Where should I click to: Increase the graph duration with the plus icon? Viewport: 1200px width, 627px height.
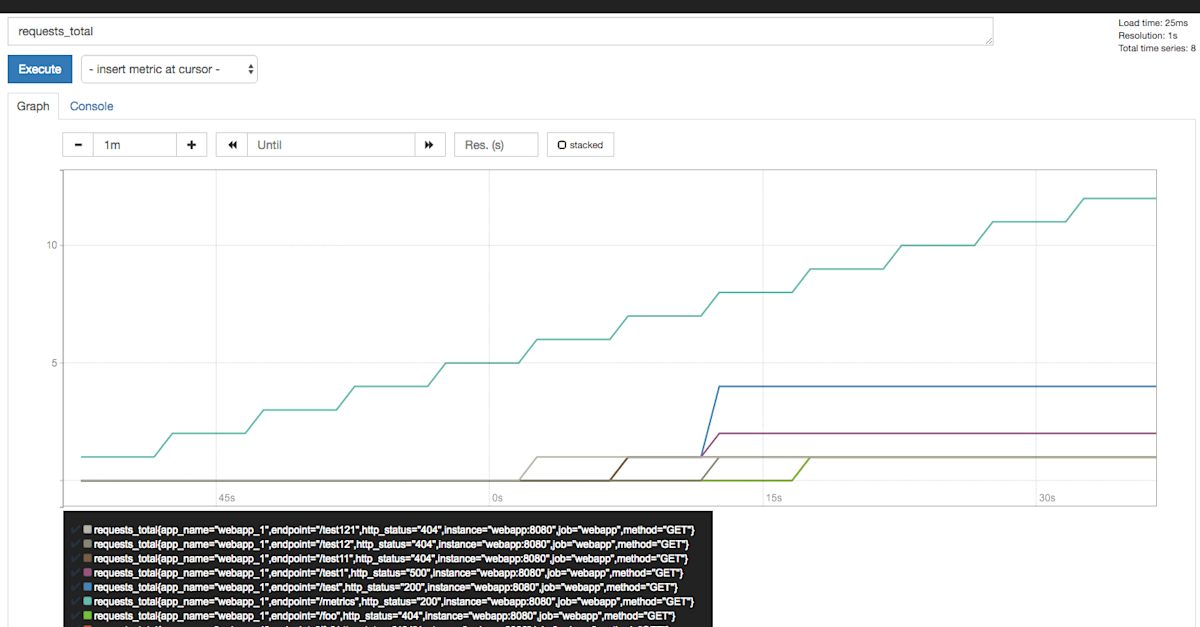191,144
